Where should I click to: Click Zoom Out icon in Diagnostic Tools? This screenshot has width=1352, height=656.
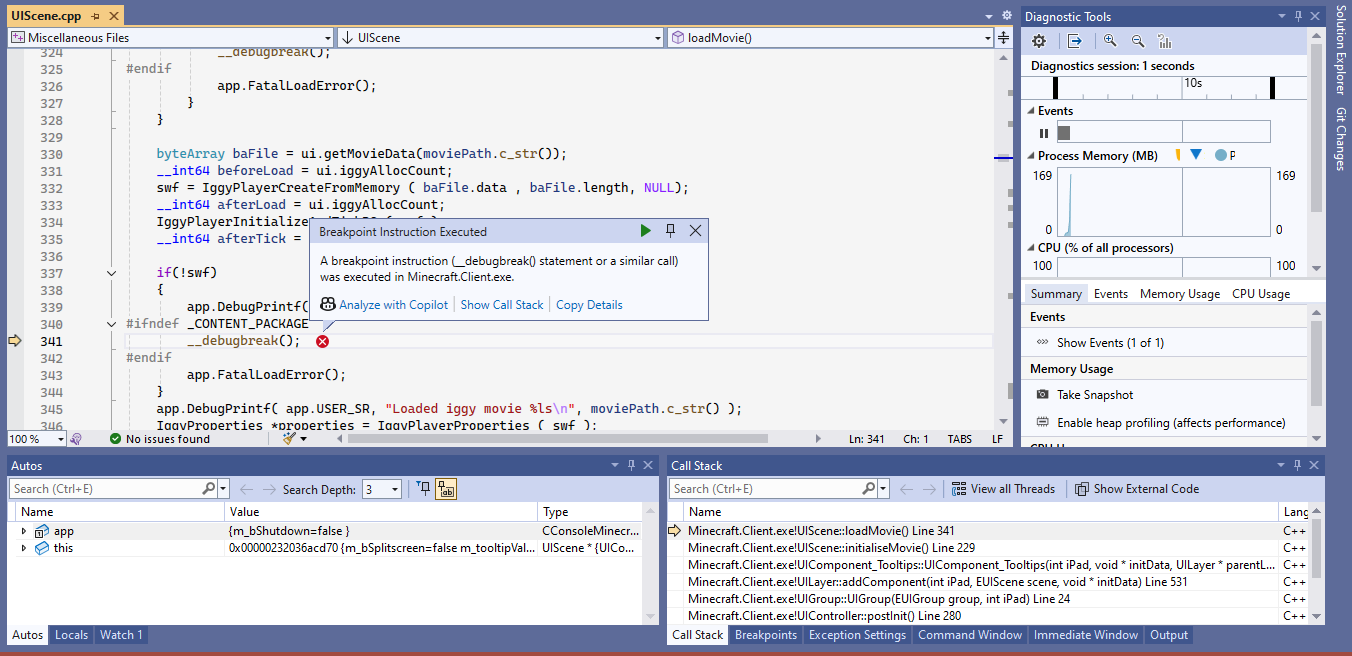pos(1138,41)
